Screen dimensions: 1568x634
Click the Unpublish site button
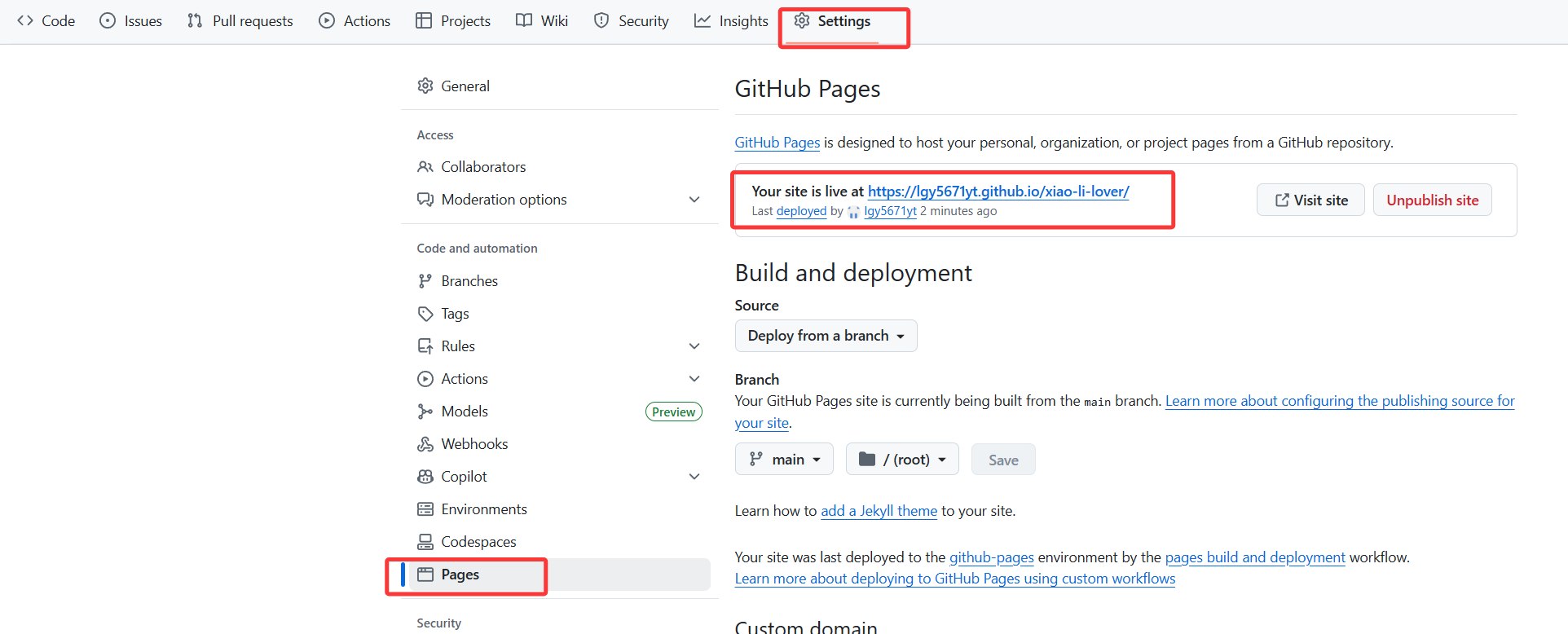(x=1432, y=200)
